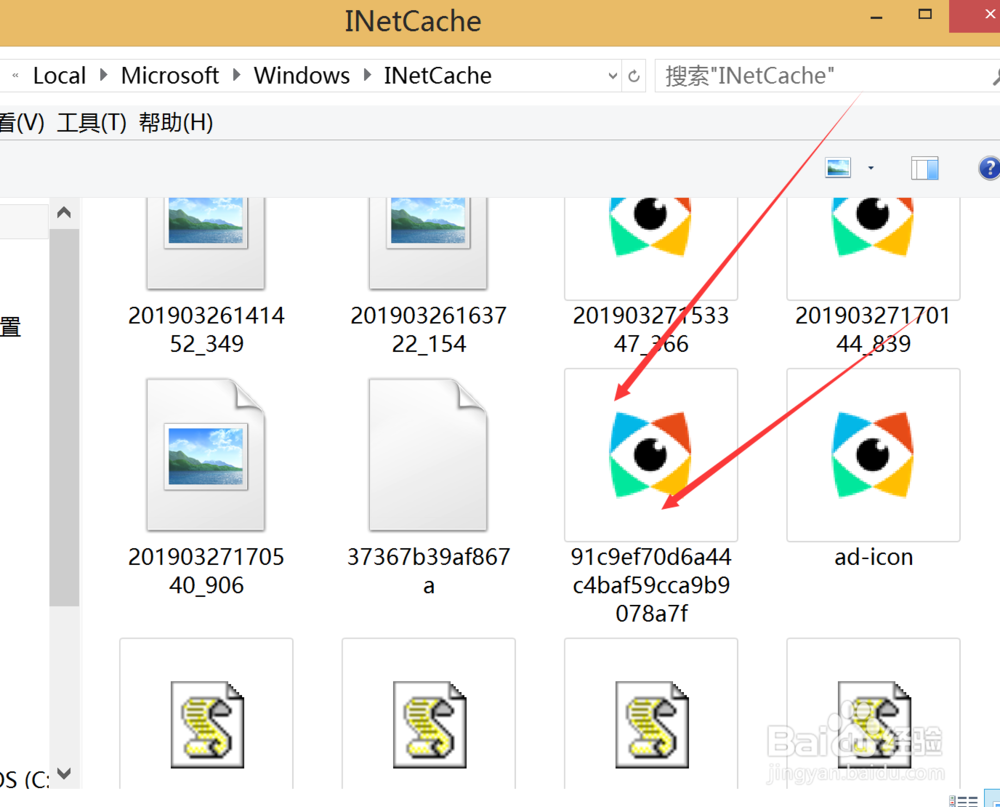Click the navigation pane scroll-up arrow
The height and width of the screenshot is (807, 1000).
click(64, 212)
